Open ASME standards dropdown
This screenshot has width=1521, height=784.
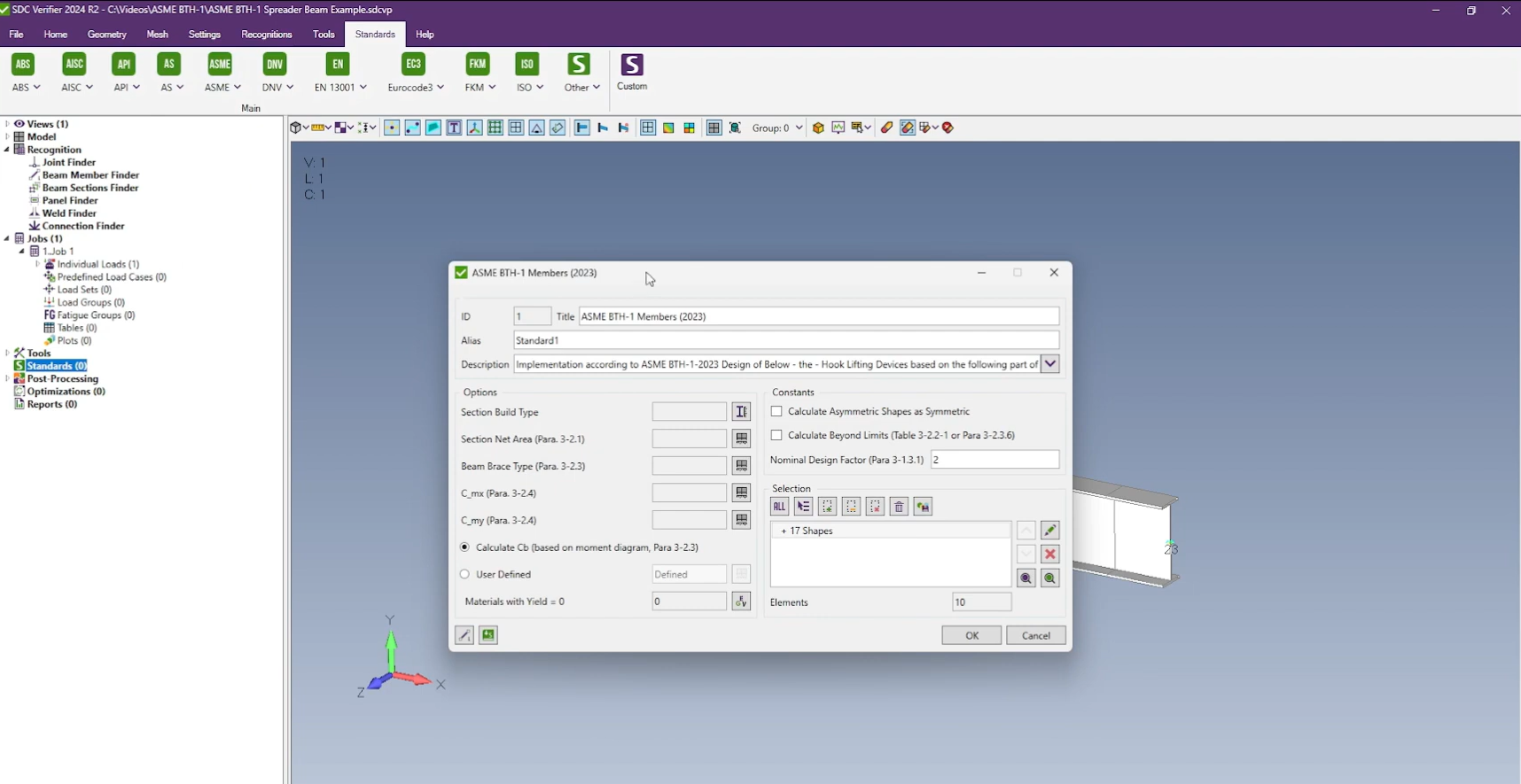(x=222, y=73)
